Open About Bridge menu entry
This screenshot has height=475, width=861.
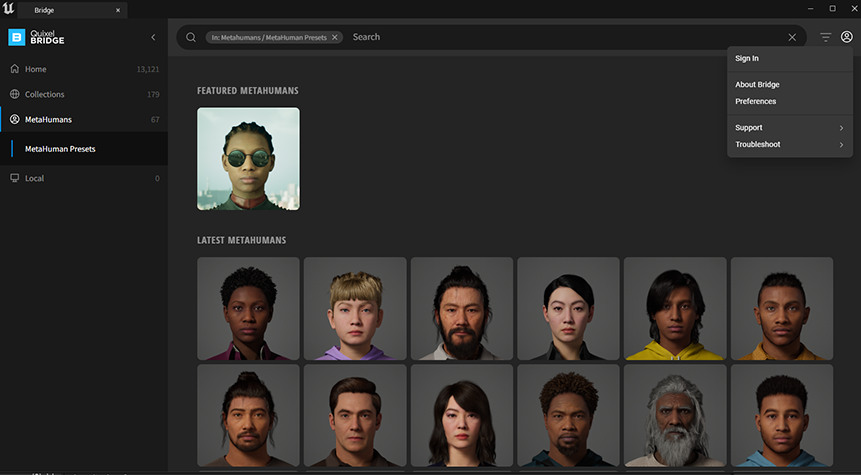[757, 85]
